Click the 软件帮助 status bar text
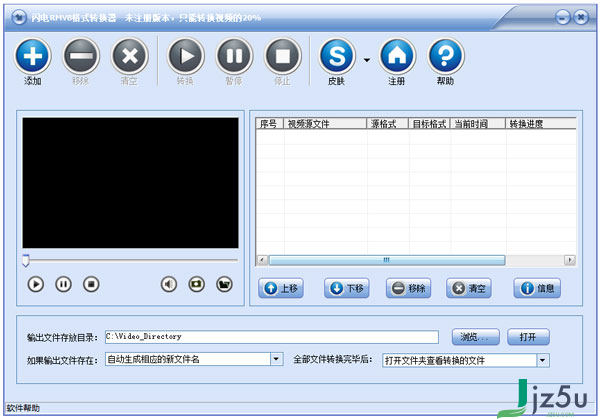Image resolution: width=600 pixels, height=419 pixels. coord(23,408)
